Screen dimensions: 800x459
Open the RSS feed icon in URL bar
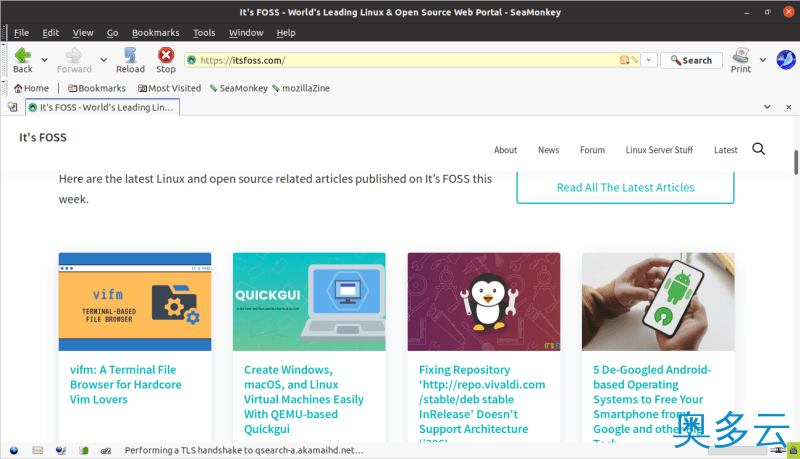(624, 60)
